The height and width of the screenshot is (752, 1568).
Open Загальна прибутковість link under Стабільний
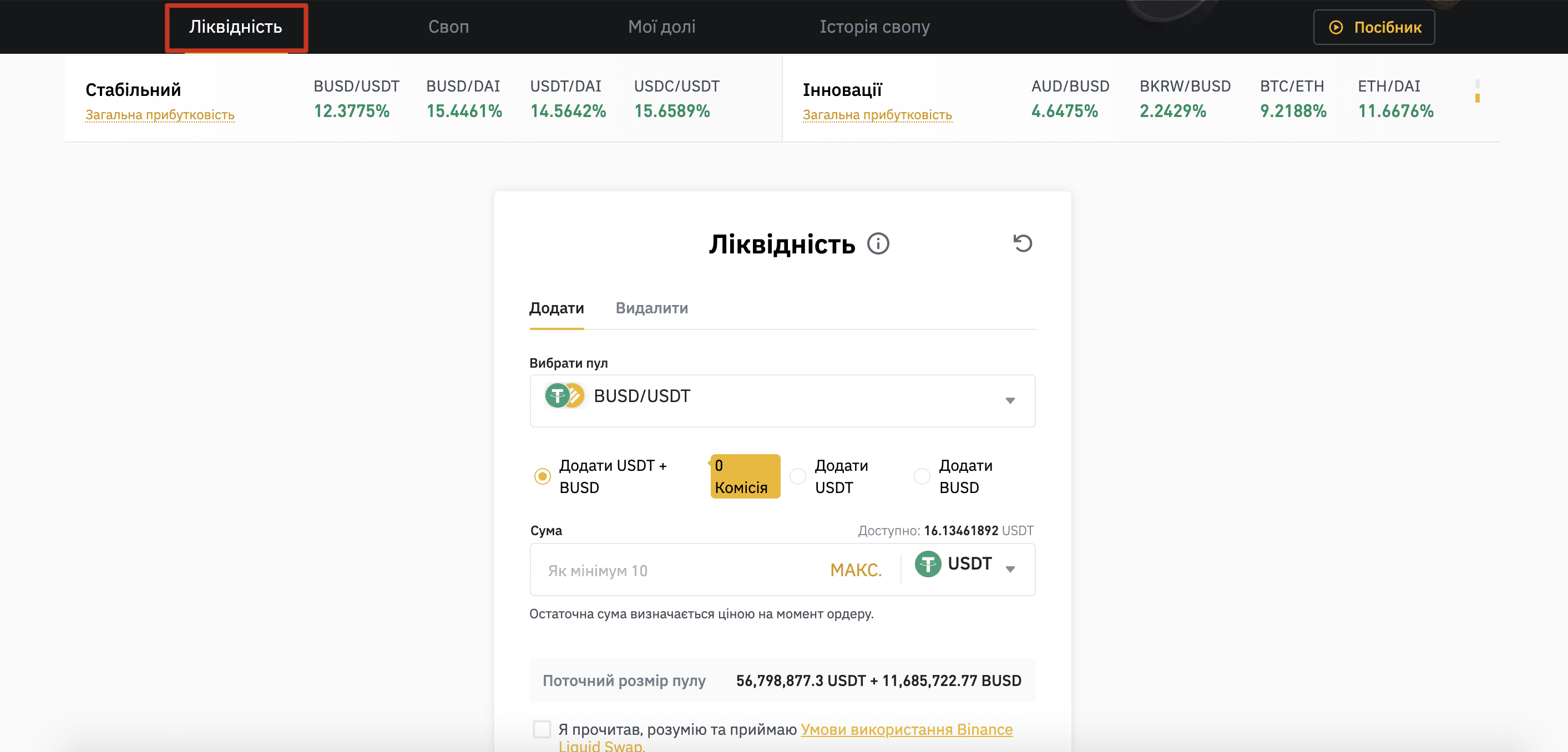click(x=159, y=114)
